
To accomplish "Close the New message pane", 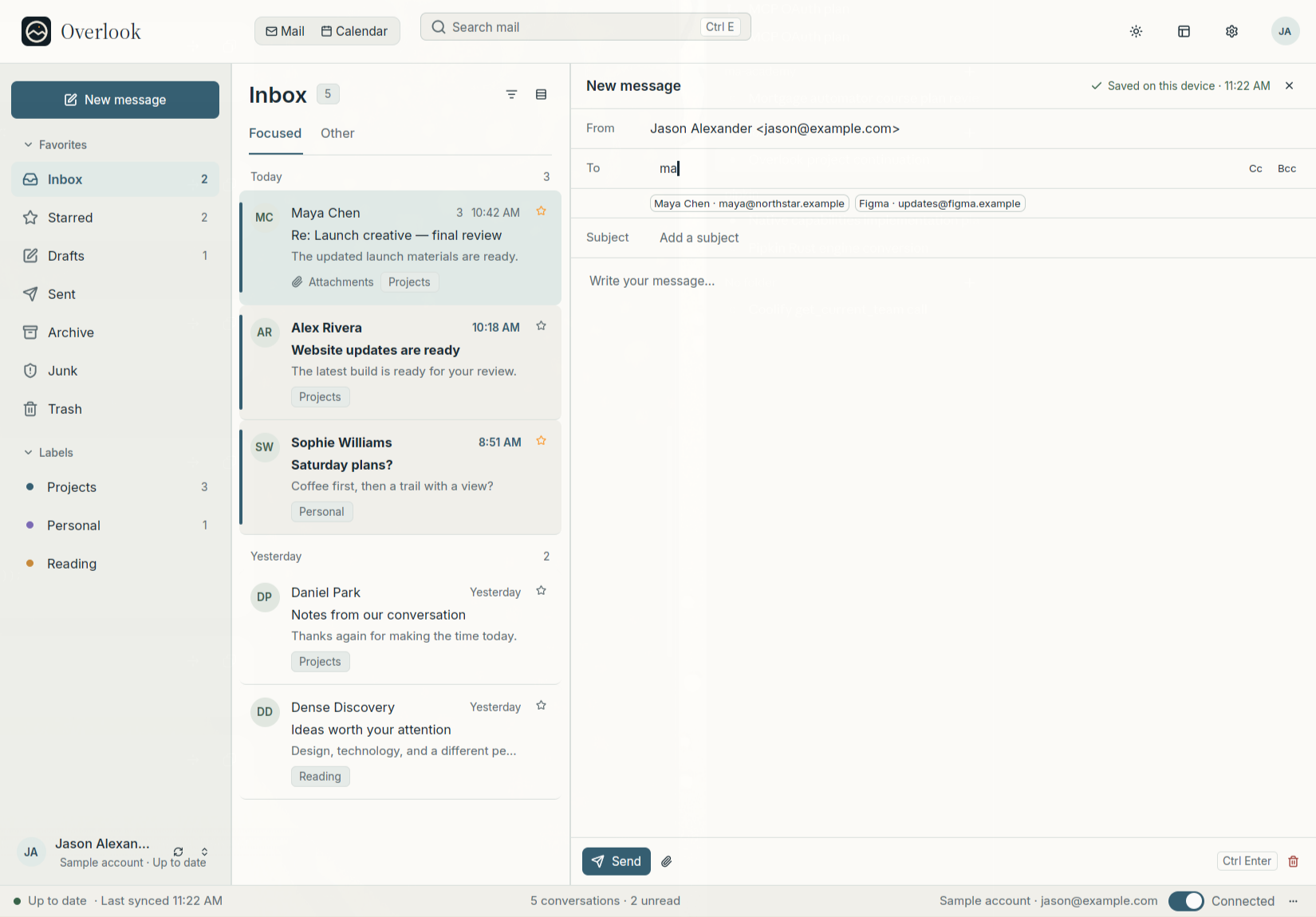I will pos(1289,85).
